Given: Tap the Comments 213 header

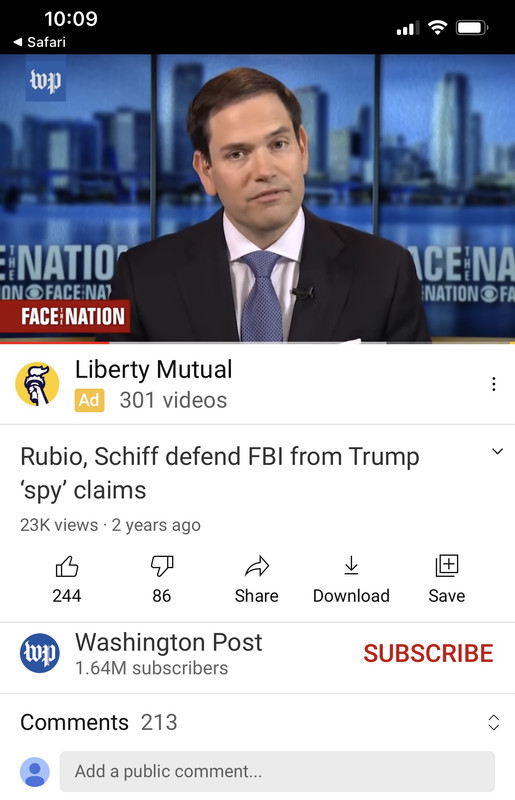Looking at the screenshot, I should (x=99, y=722).
